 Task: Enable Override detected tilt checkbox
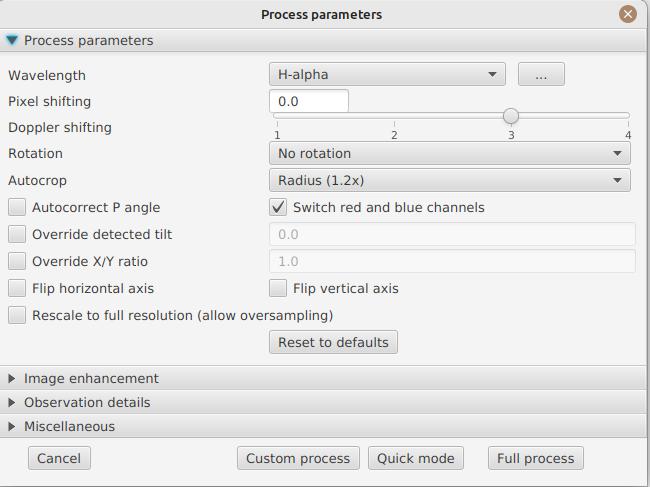(17, 235)
